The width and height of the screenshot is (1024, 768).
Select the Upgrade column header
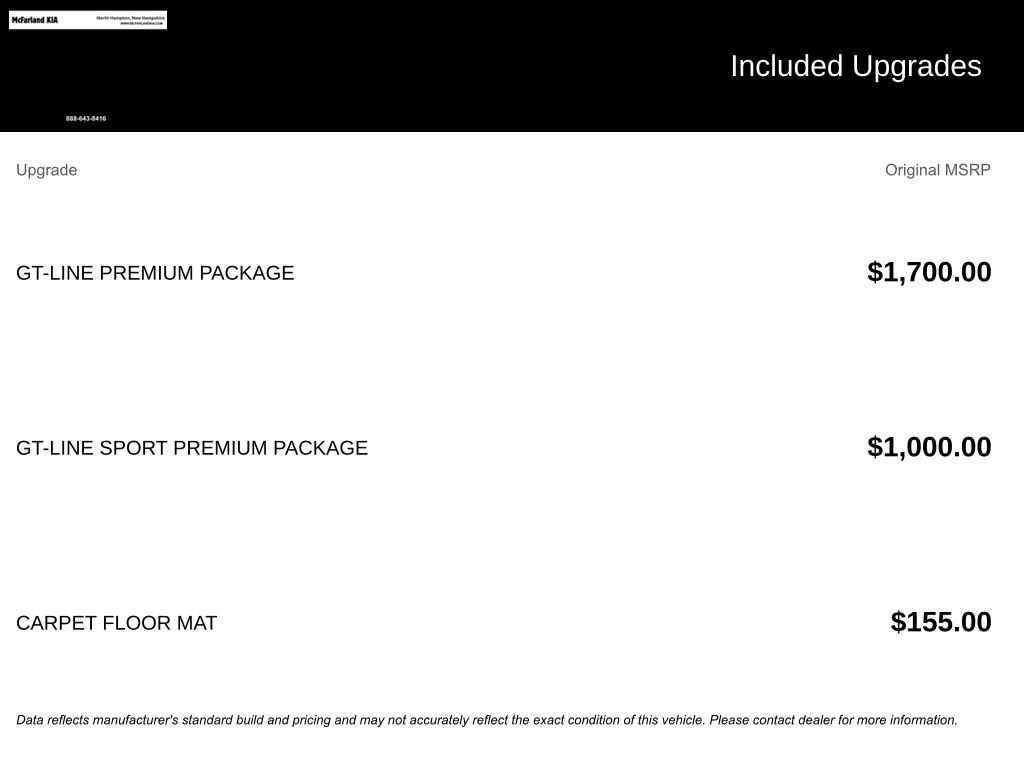click(46, 170)
